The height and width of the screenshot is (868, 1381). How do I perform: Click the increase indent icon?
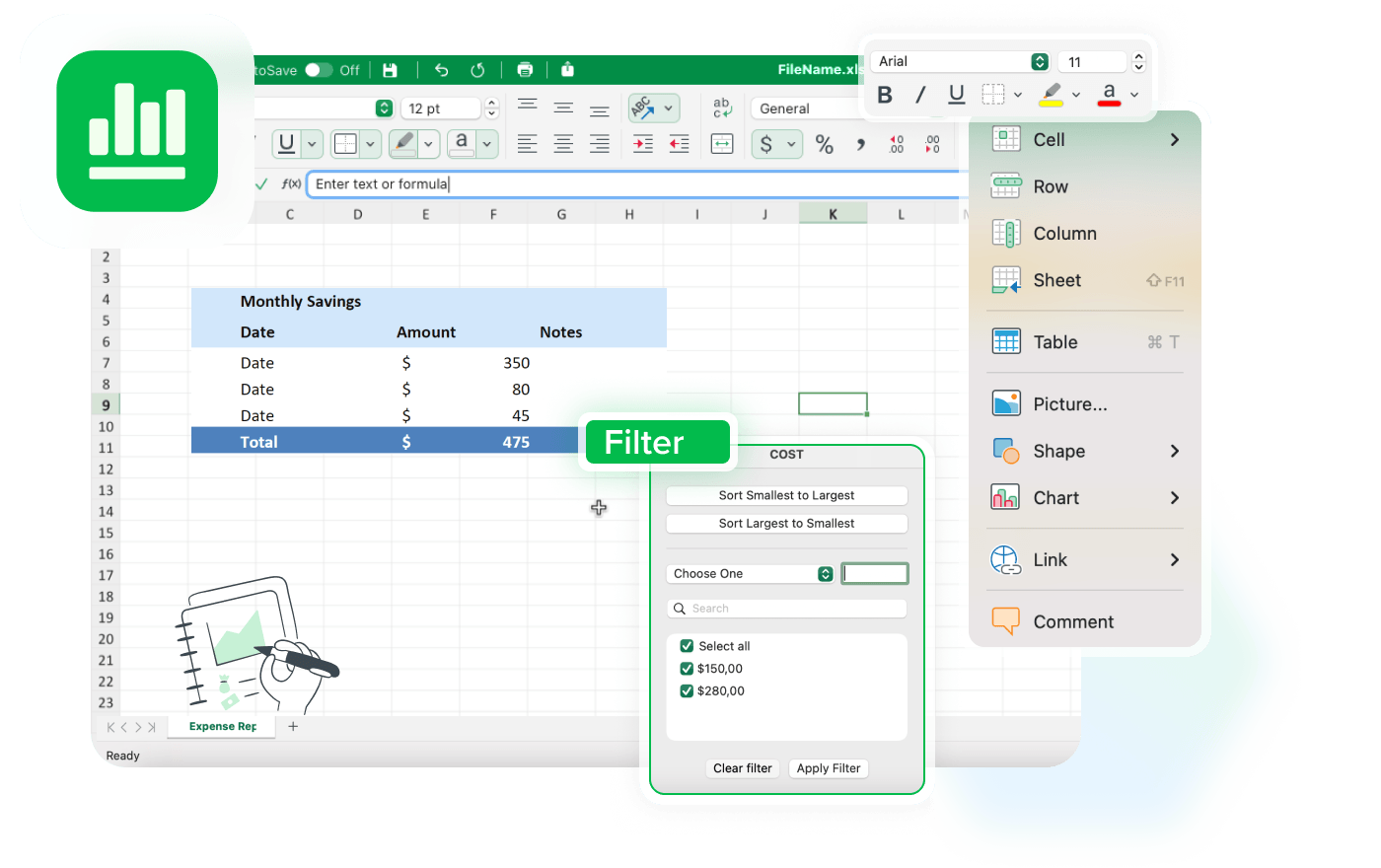643,144
